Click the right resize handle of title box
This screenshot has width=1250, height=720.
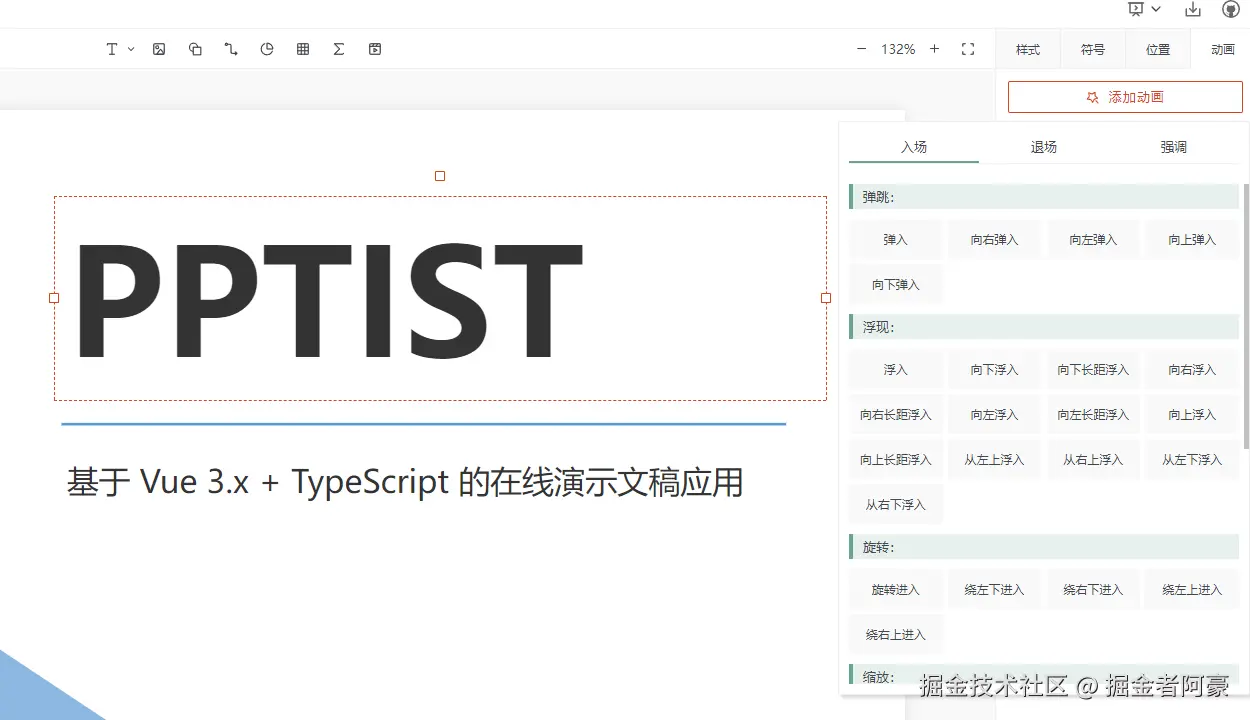(826, 298)
